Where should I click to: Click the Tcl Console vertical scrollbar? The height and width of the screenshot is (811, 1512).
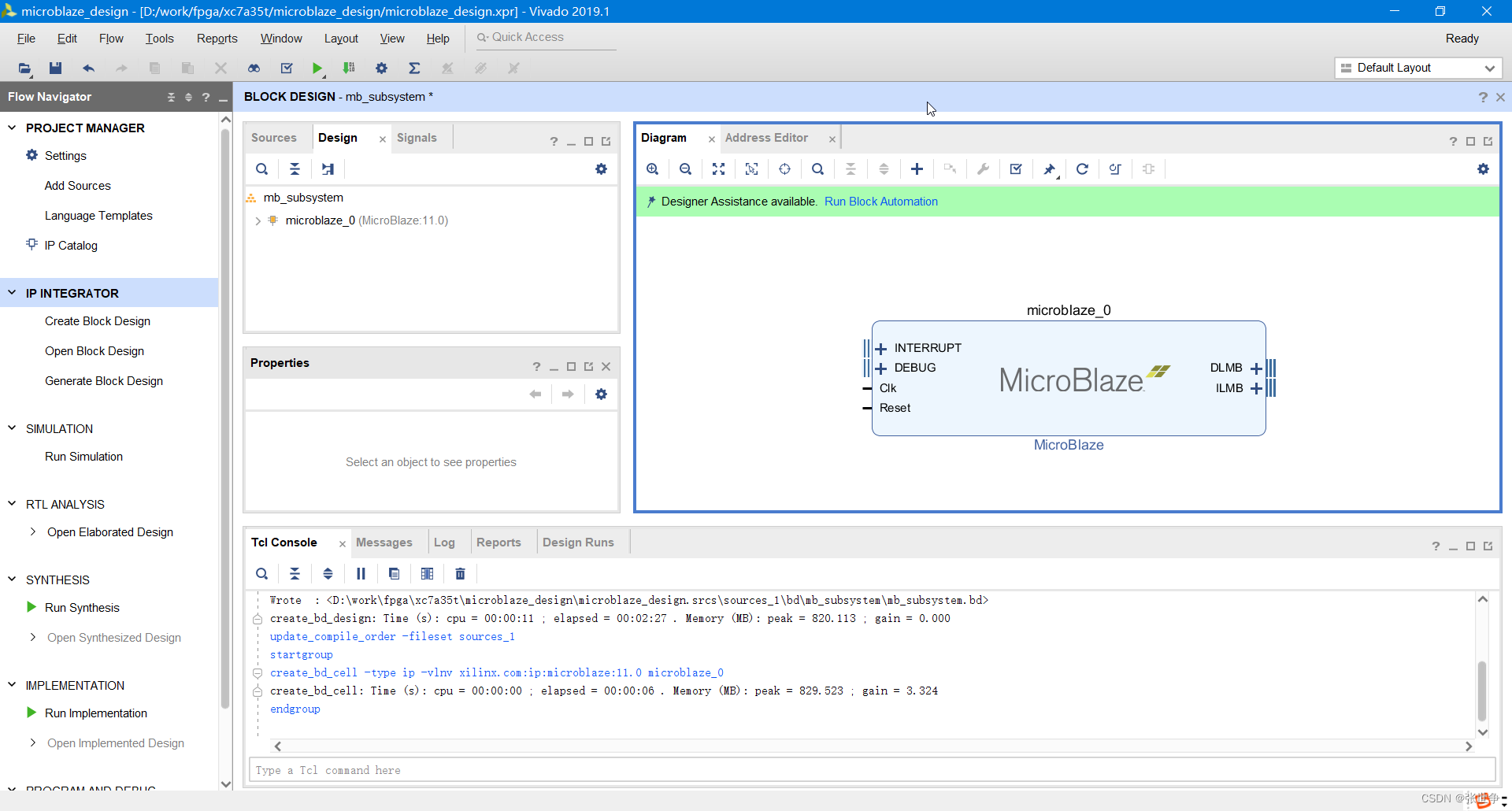(x=1482, y=691)
